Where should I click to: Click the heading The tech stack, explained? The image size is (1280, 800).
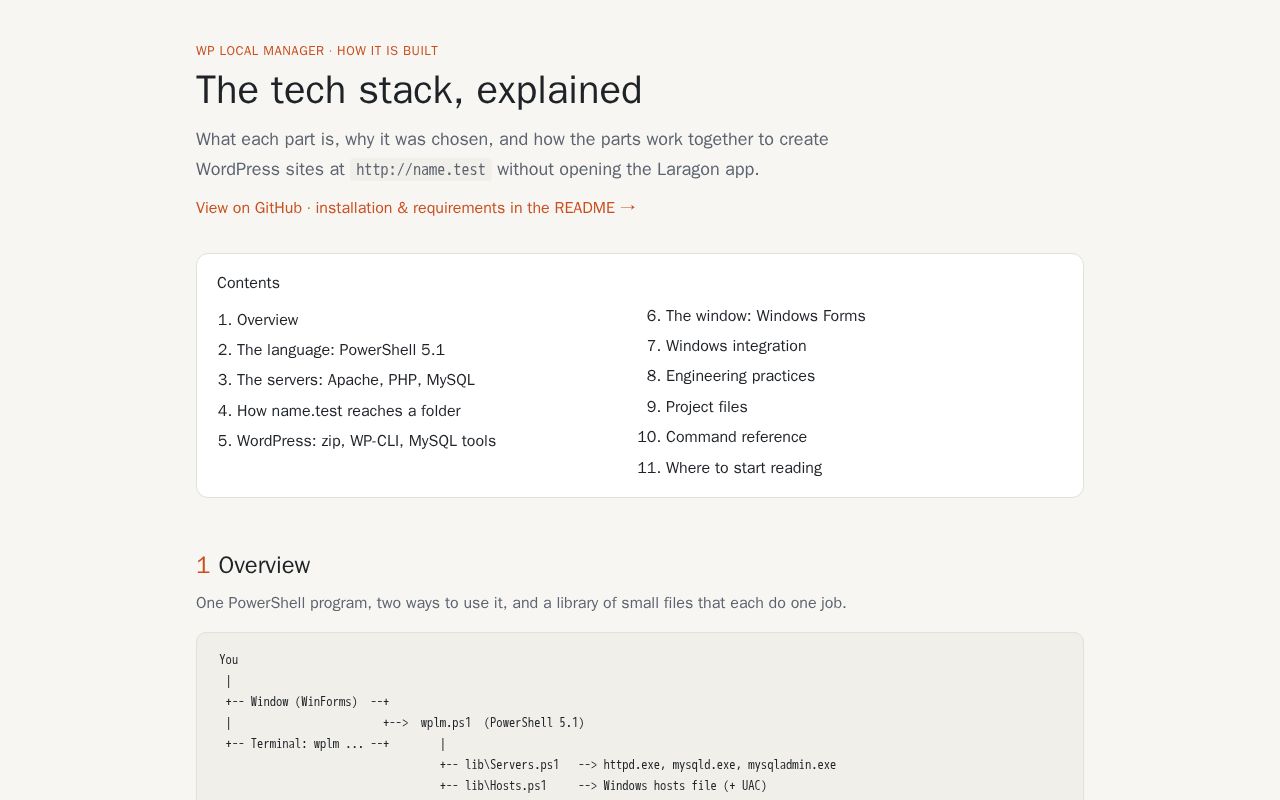click(x=419, y=90)
